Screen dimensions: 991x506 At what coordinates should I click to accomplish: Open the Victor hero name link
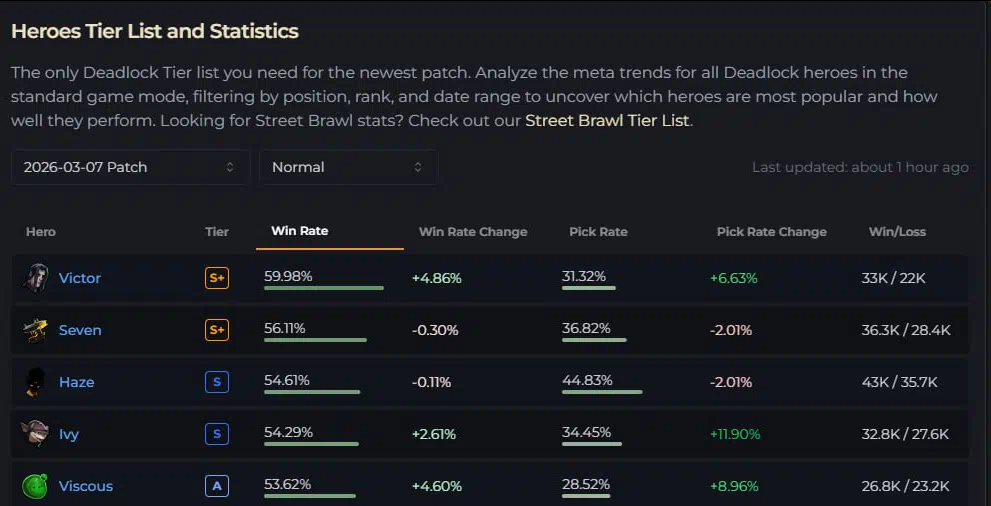(x=80, y=278)
